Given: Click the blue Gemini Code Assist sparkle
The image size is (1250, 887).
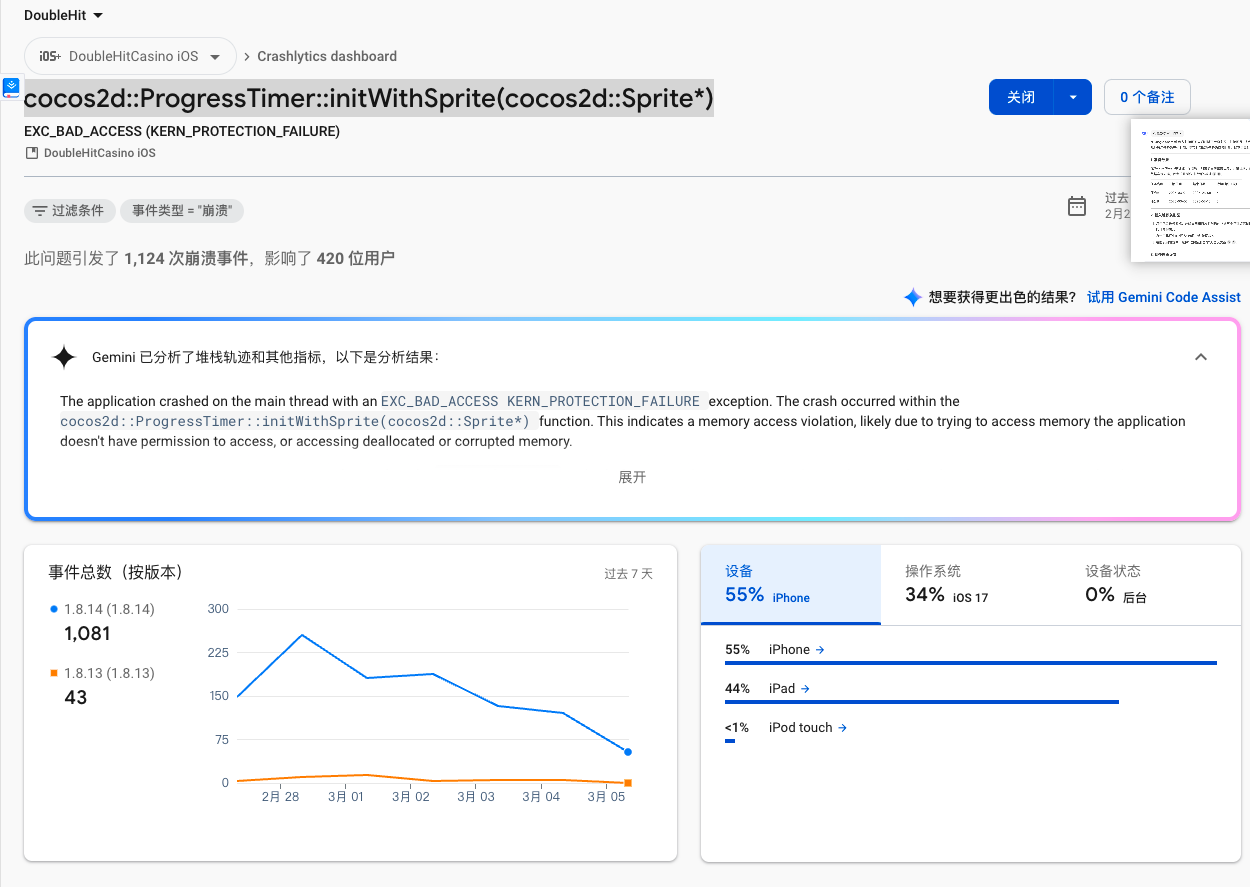Looking at the screenshot, I should click(x=912, y=297).
